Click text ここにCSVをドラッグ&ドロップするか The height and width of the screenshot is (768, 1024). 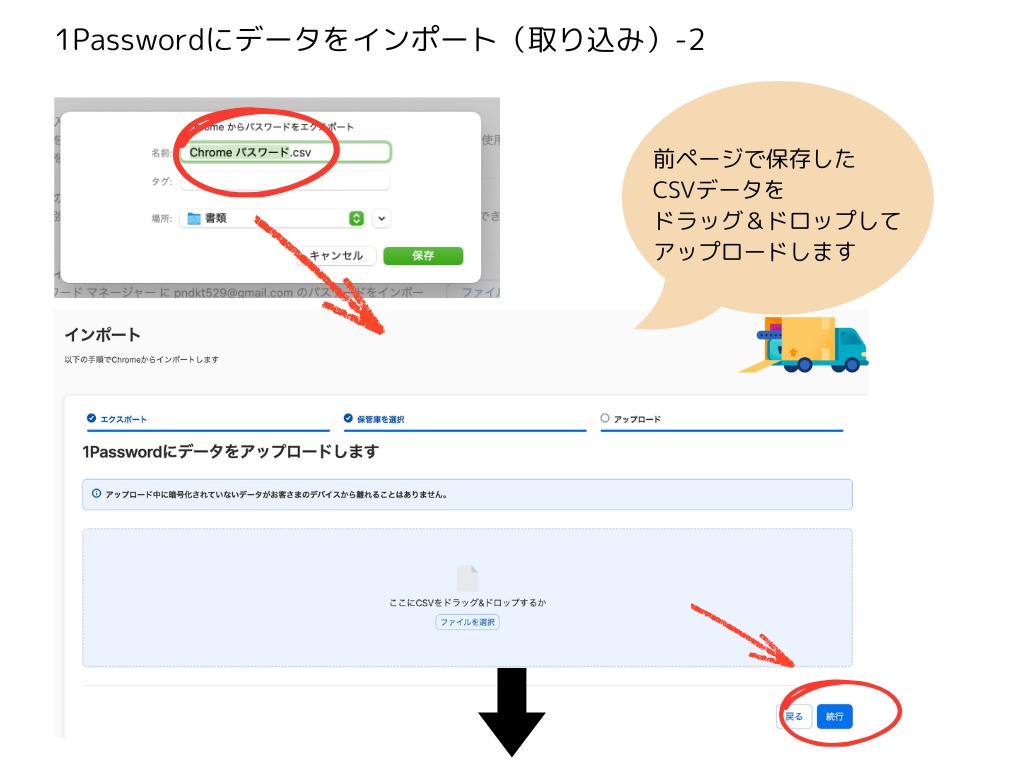468,603
